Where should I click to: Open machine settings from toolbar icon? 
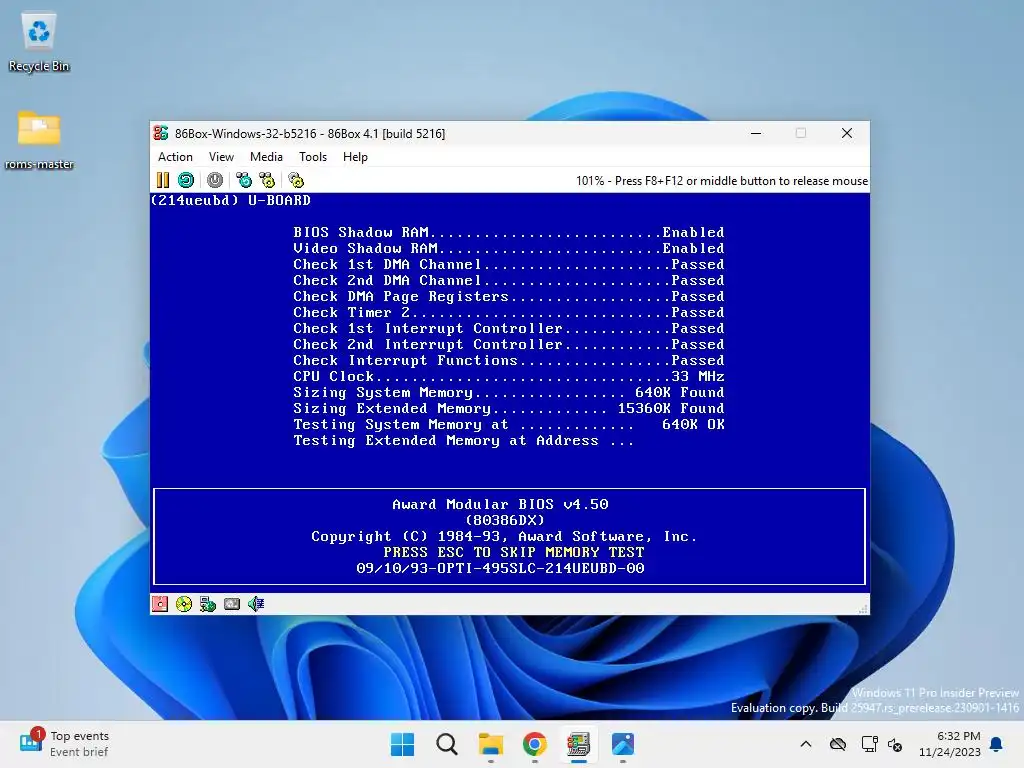[x=296, y=180]
